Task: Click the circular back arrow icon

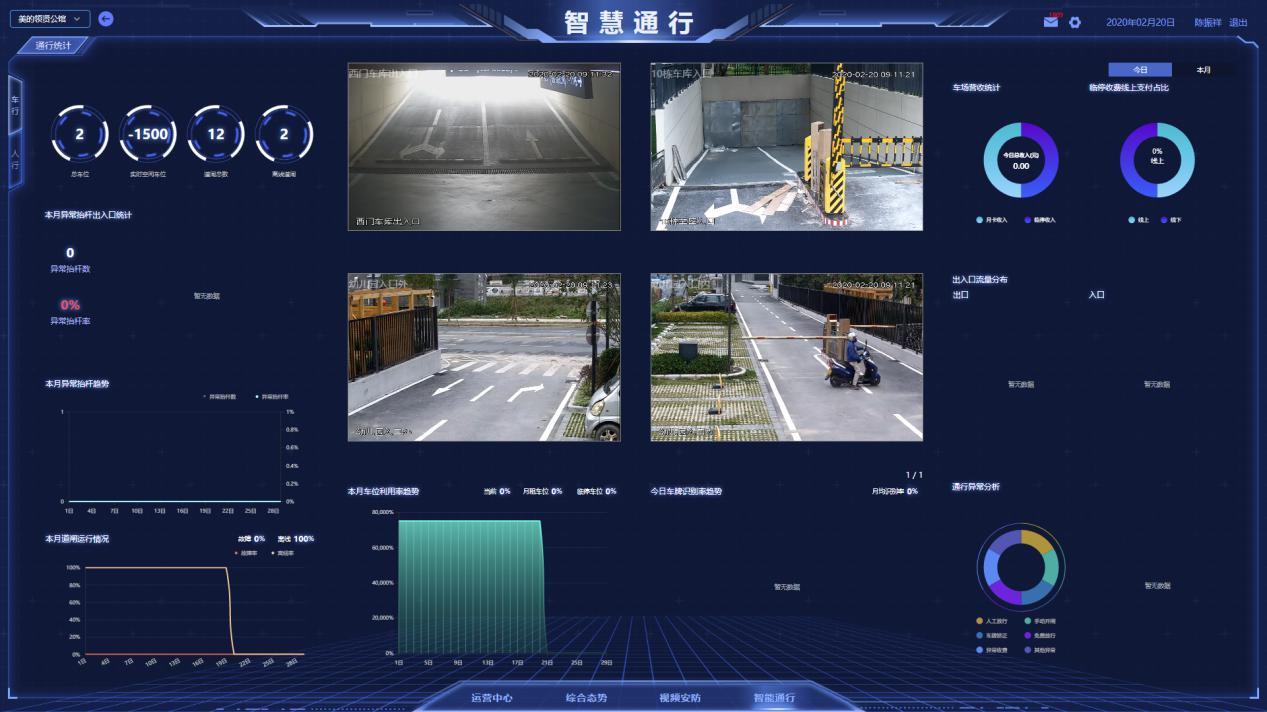Action: [x=106, y=19]
